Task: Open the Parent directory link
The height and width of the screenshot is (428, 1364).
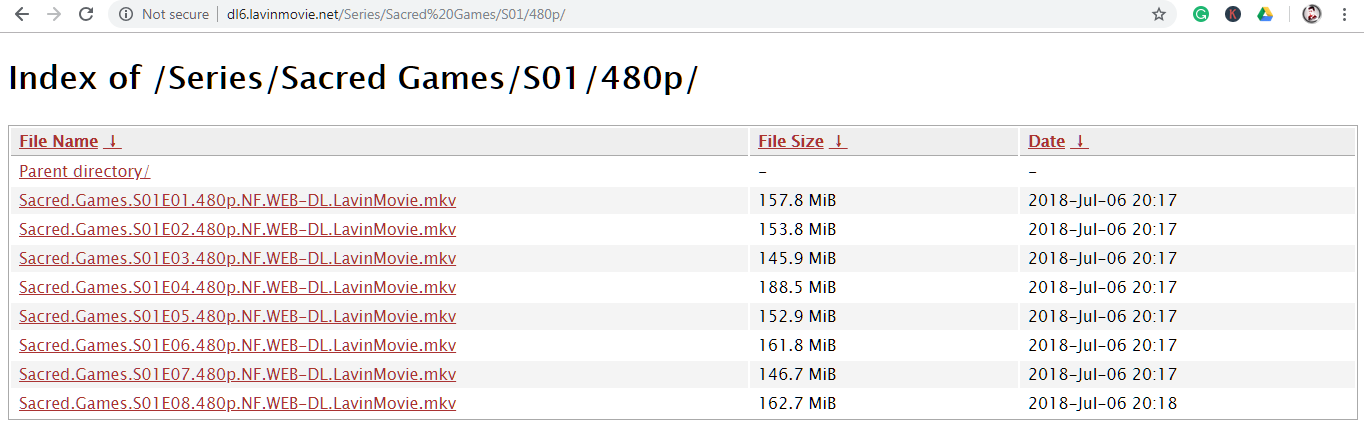Action: pyautogui.click(x=84, y=171)
